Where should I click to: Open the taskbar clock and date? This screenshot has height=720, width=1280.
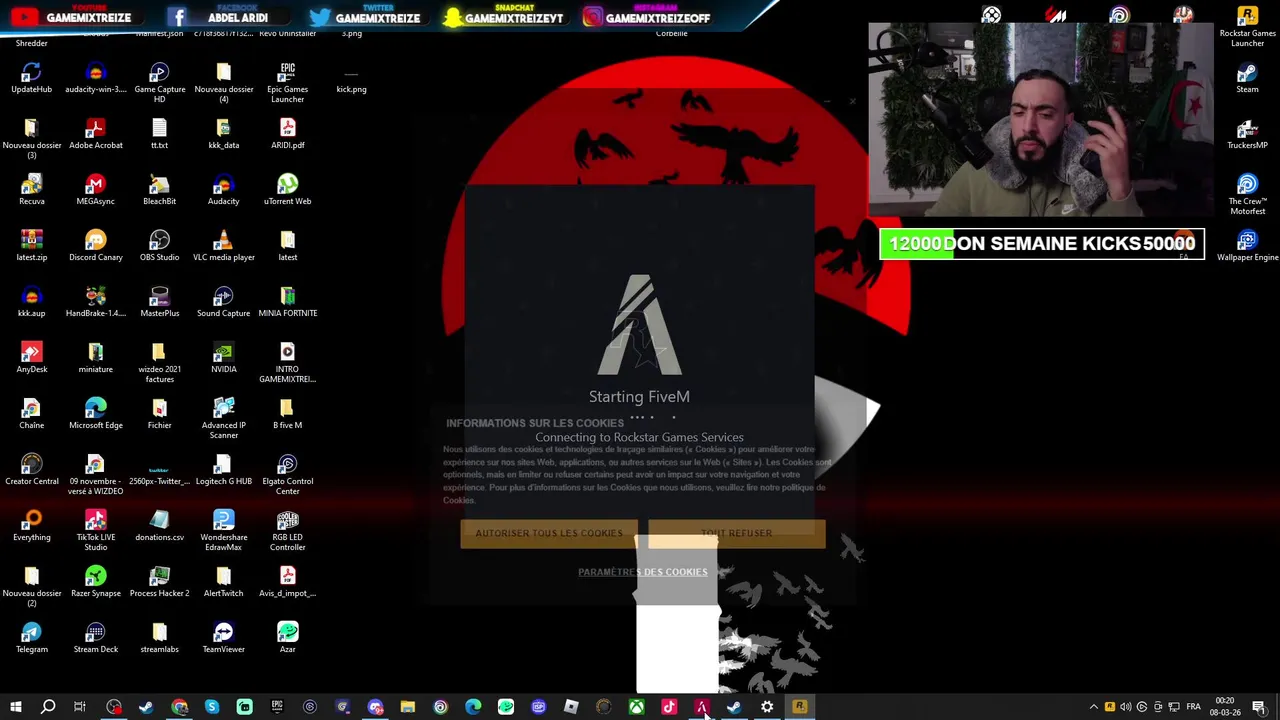(1225, 707)
